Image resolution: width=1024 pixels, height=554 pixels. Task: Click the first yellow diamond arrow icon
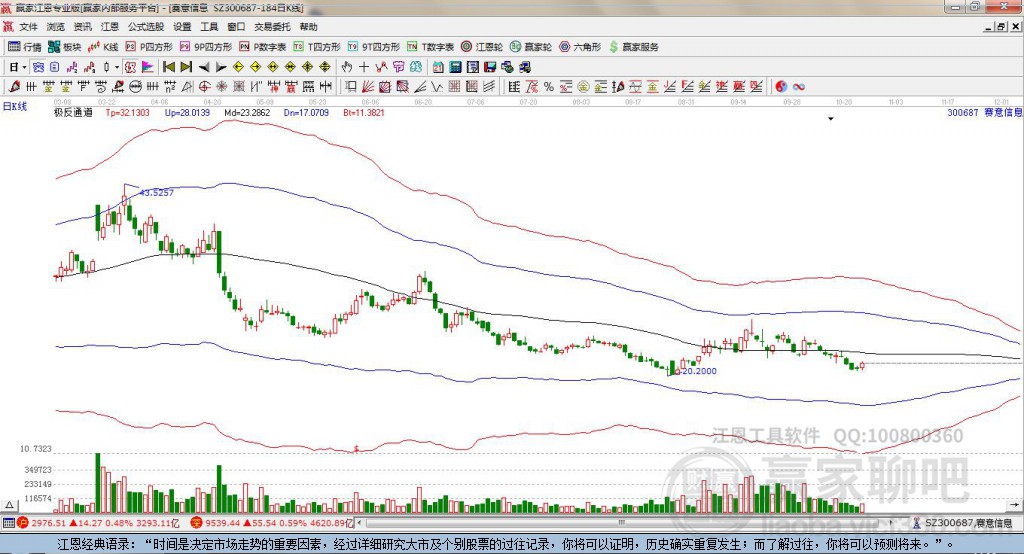pos(238,67)
